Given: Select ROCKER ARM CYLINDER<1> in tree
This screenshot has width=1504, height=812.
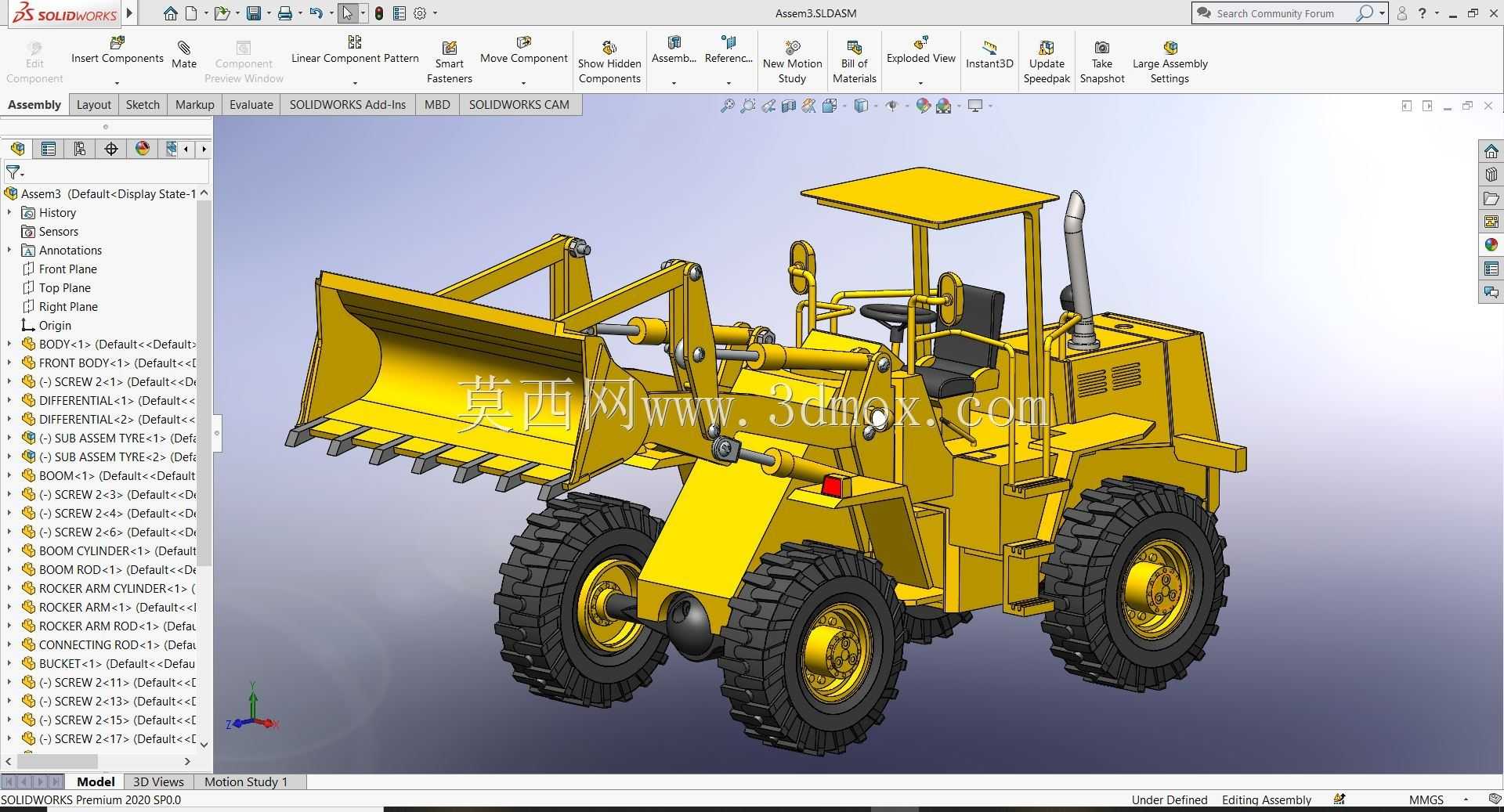Looking at the screenshot, I should click(108, 589).
